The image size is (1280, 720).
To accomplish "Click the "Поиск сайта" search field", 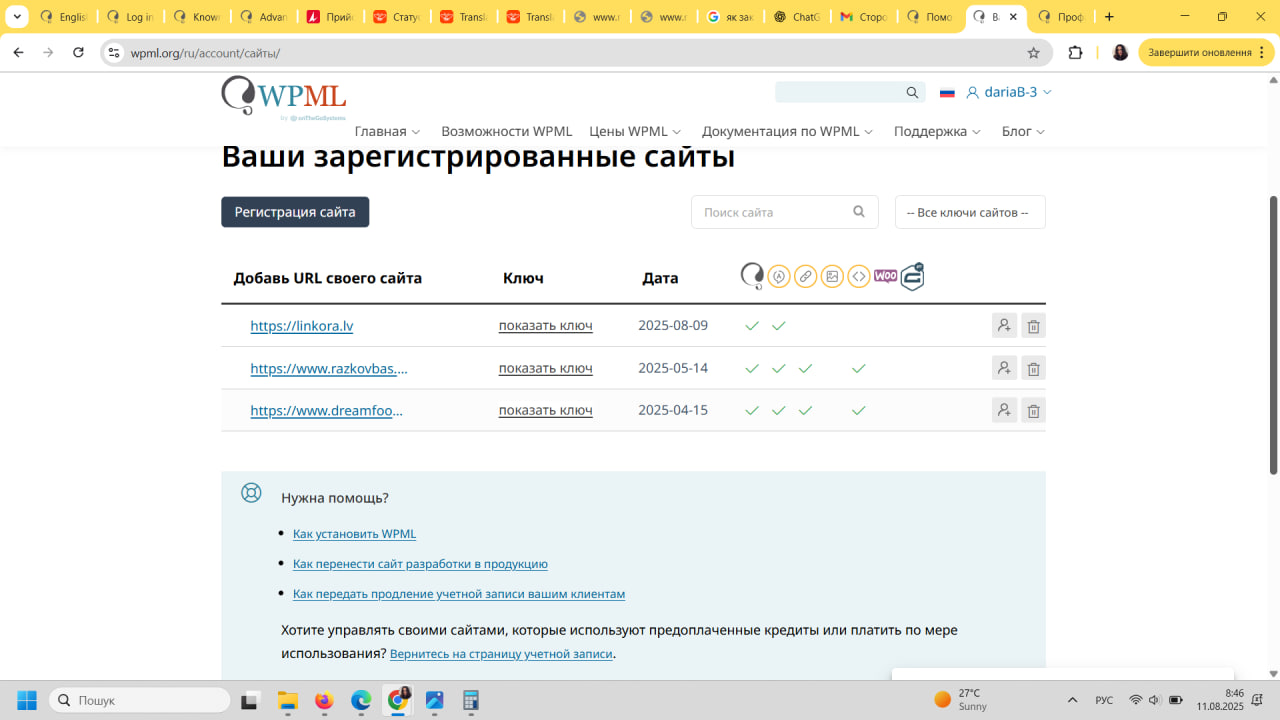I will pos(773,212).
